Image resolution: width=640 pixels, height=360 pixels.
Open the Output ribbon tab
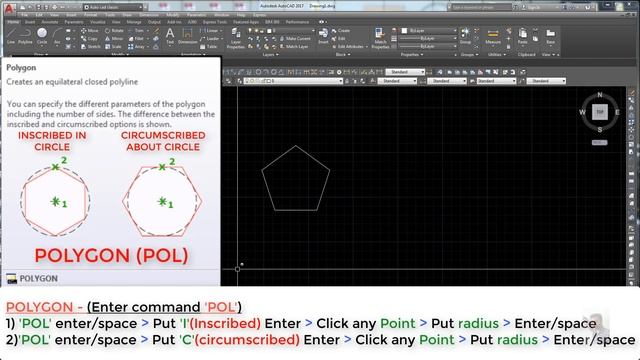tap(154, 22)
